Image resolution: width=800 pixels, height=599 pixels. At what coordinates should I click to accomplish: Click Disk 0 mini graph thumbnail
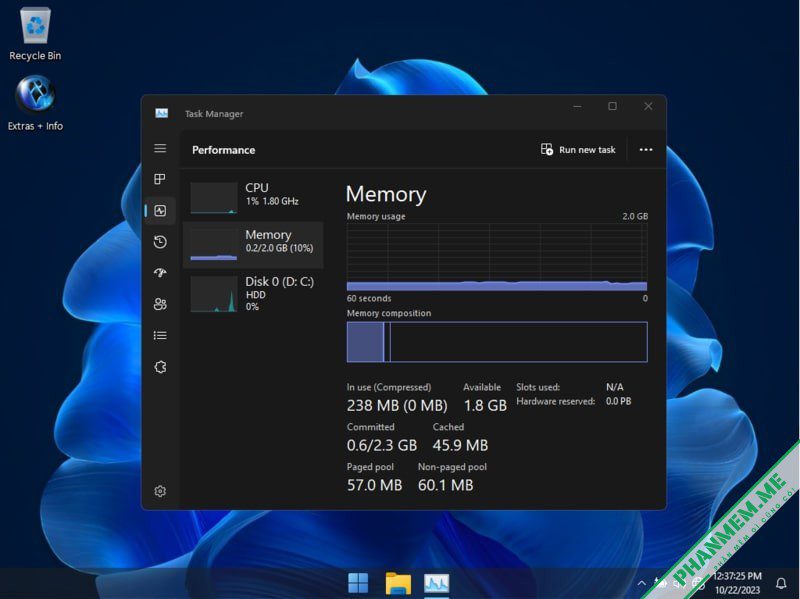click(x=214, y=294)
